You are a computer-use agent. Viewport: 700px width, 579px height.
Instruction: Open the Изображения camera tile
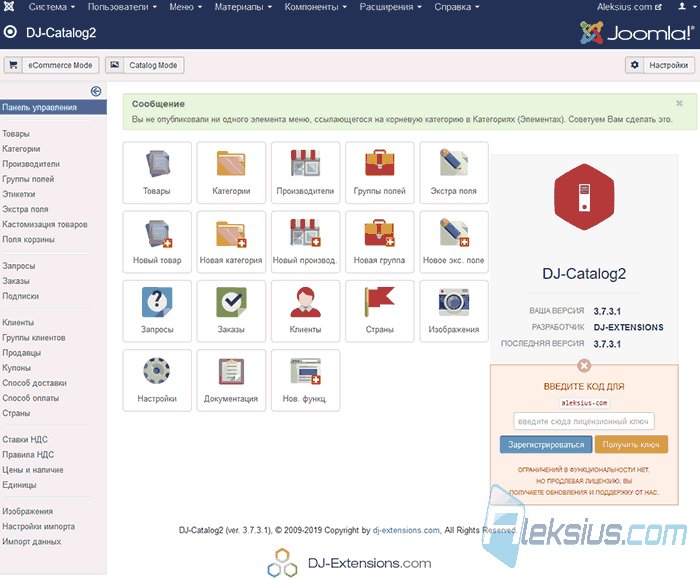[x=454, y=311]
